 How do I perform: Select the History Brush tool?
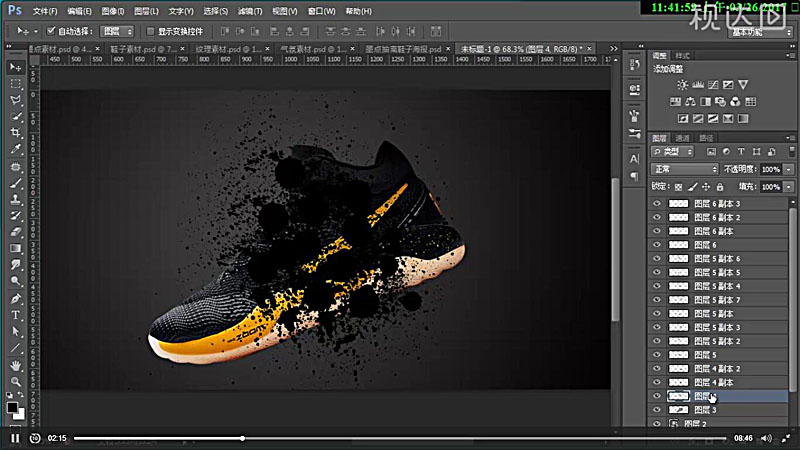coord(15,216)
